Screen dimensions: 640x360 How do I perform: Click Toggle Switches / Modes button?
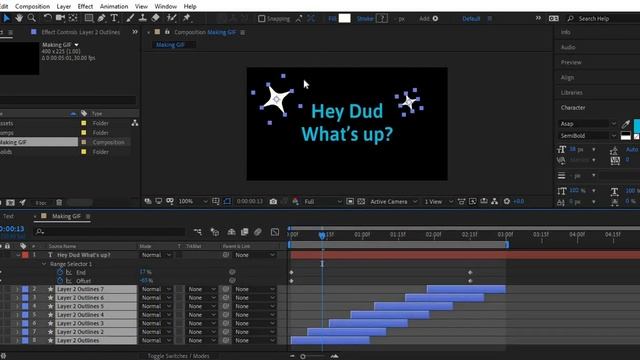tap(178, 356)
